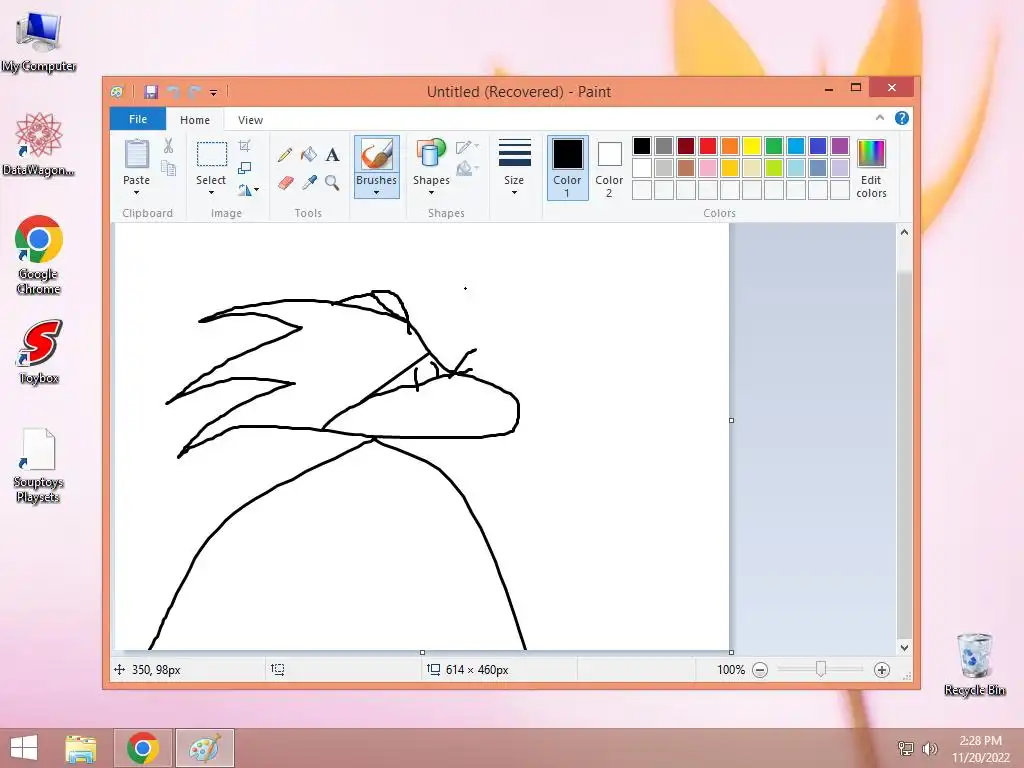1024x768 pixels.
Task: Pick the orange color swatch
Action: click(730, 146)
